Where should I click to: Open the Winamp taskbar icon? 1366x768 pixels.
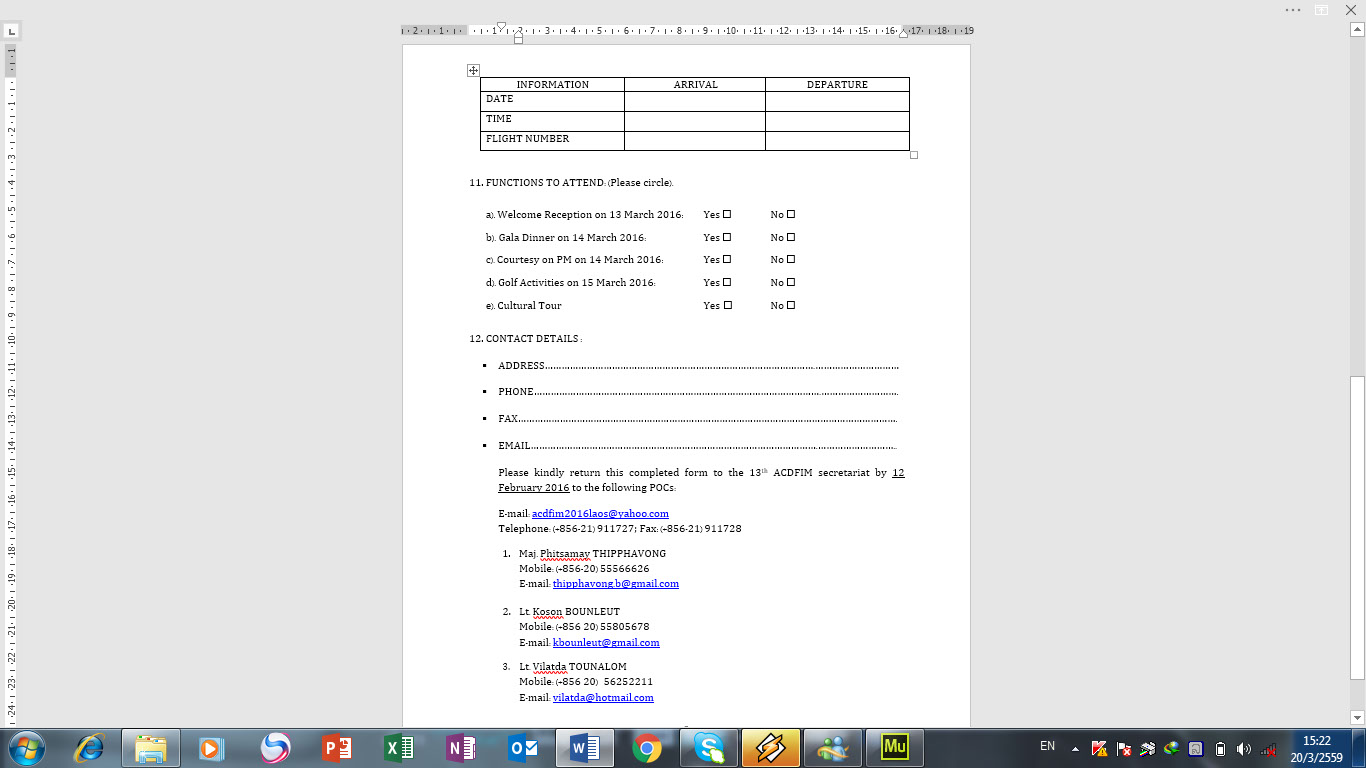click(771, 747)
